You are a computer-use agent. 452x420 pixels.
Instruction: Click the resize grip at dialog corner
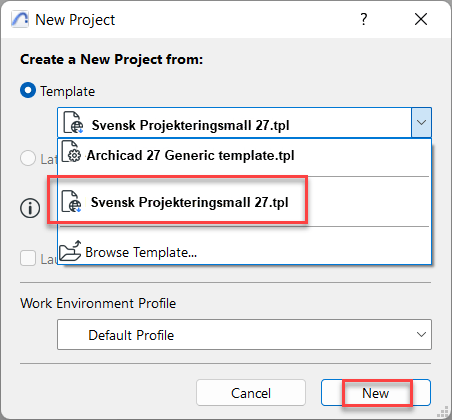click(x=443, y=412)
